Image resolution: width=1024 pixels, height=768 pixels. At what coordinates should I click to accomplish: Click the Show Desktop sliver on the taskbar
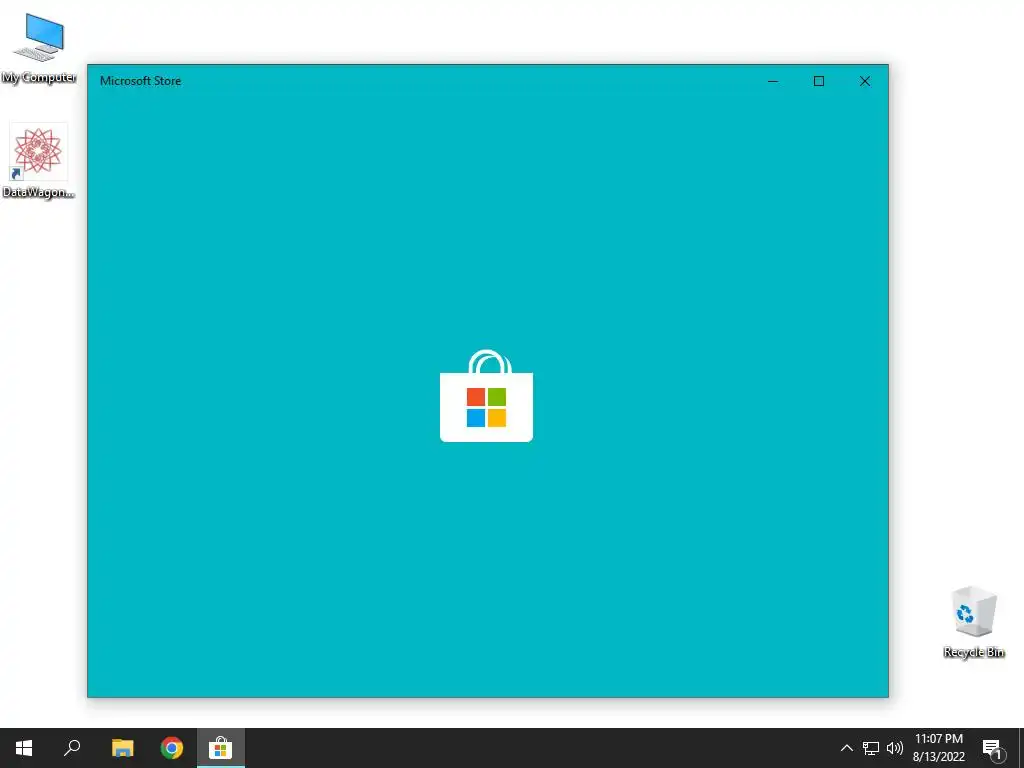point(1021,748)
